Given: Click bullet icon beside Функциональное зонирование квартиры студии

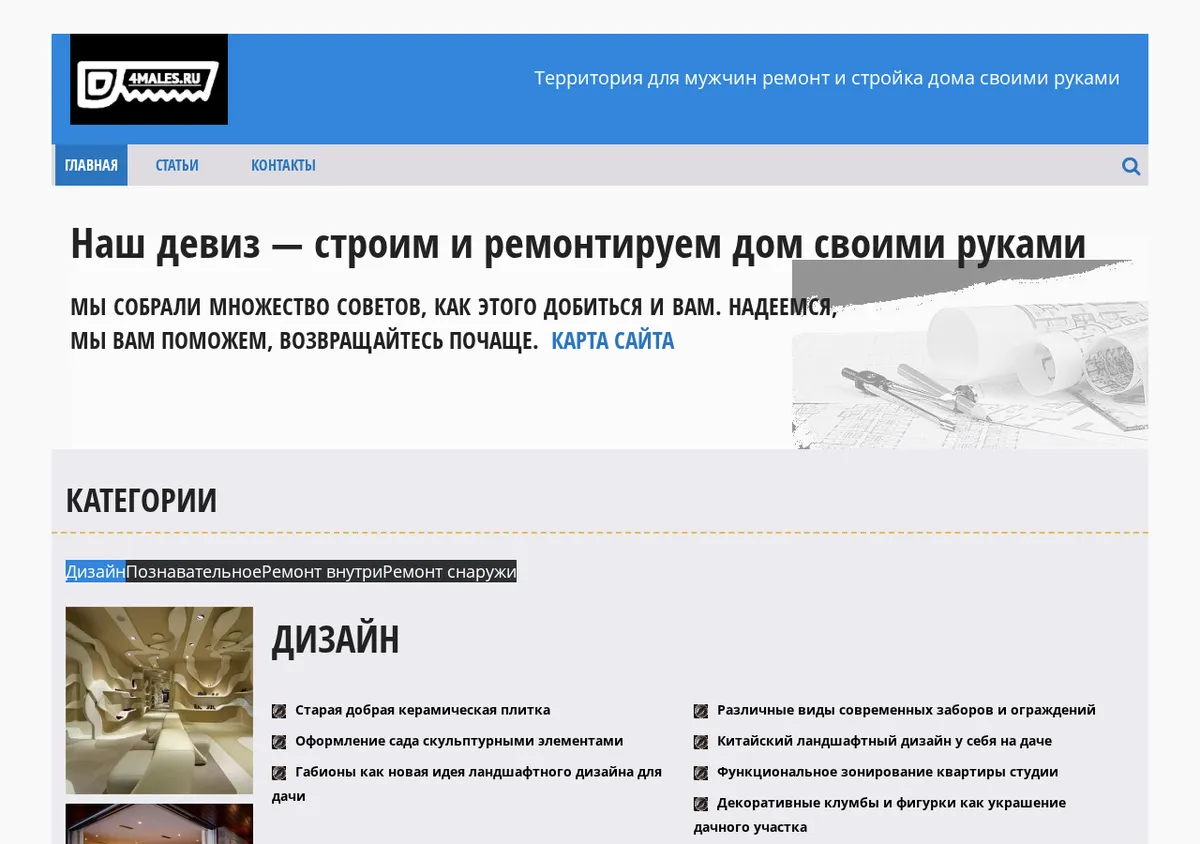Looking at the screenshot, I should 701,773.
